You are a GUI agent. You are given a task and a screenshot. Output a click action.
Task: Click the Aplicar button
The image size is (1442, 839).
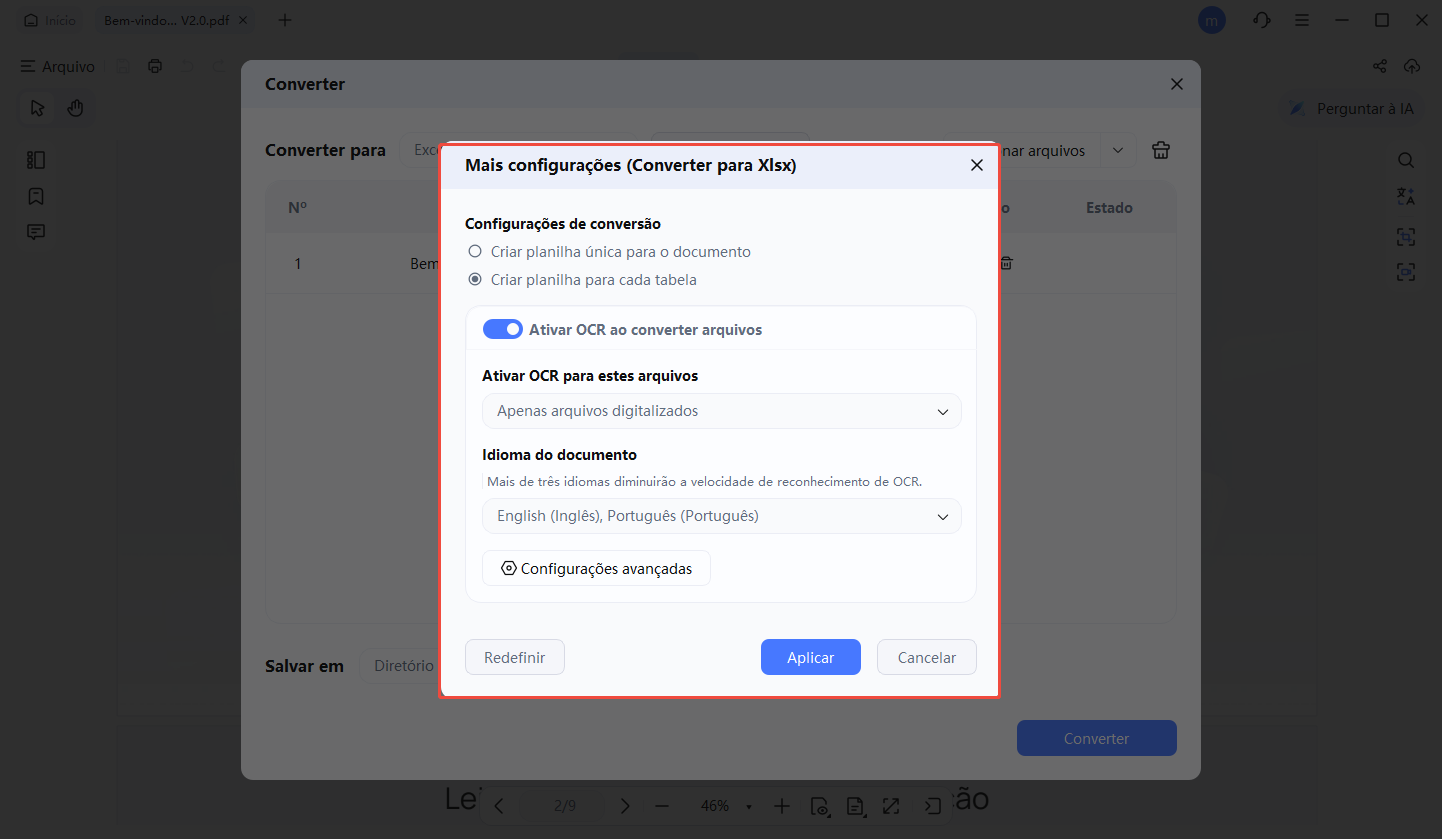pos(810,657)
